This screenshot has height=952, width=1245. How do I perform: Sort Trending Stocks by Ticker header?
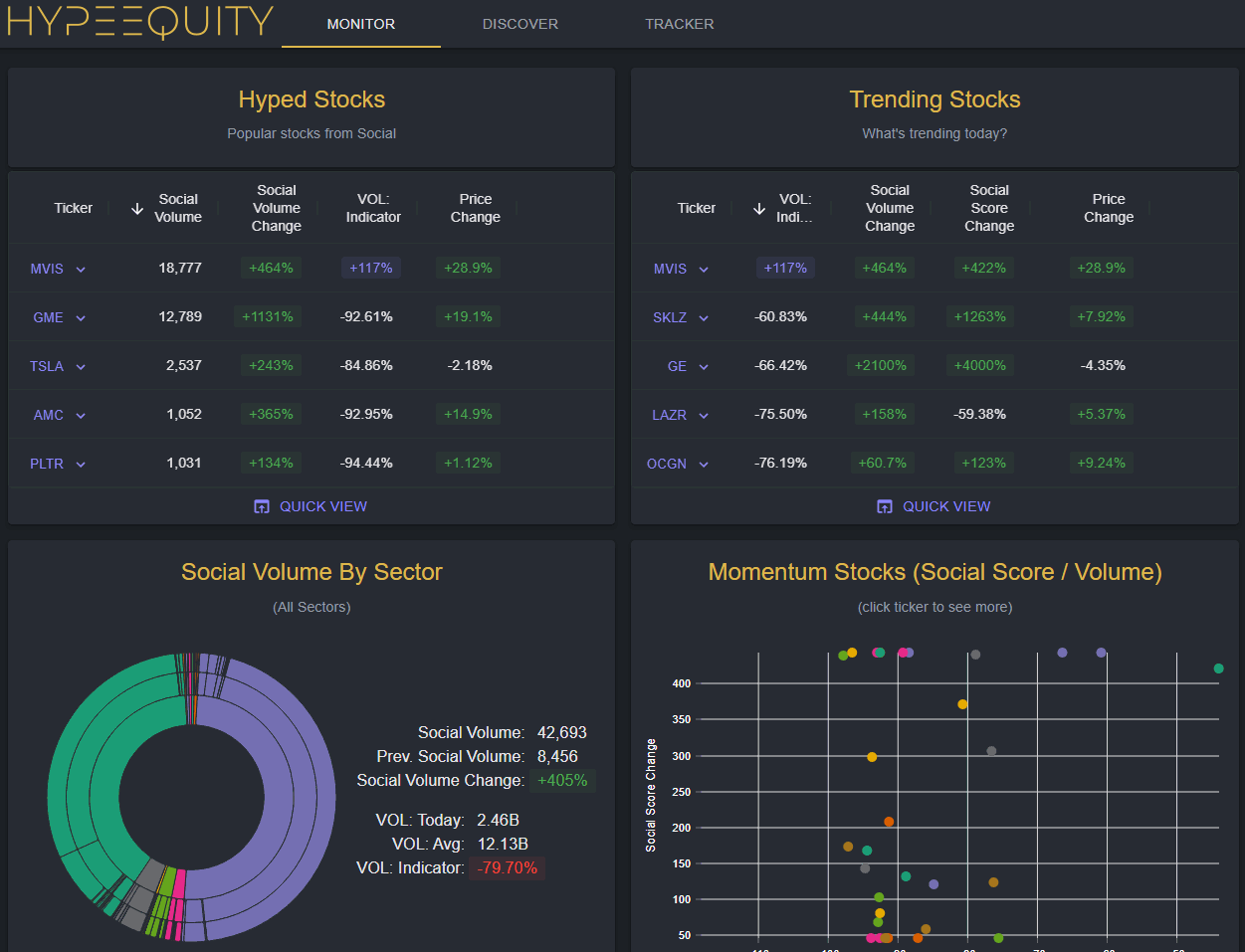click(697, 208)
